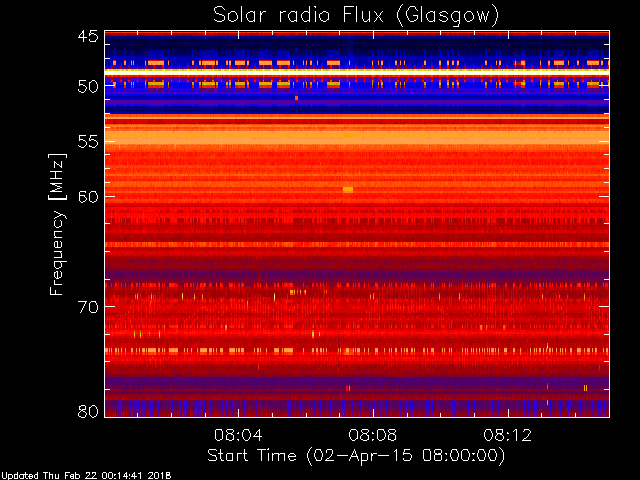Click the purple band near 67 MHz
The width and height of the screenshot is (640, 480).
coord(357,271)
